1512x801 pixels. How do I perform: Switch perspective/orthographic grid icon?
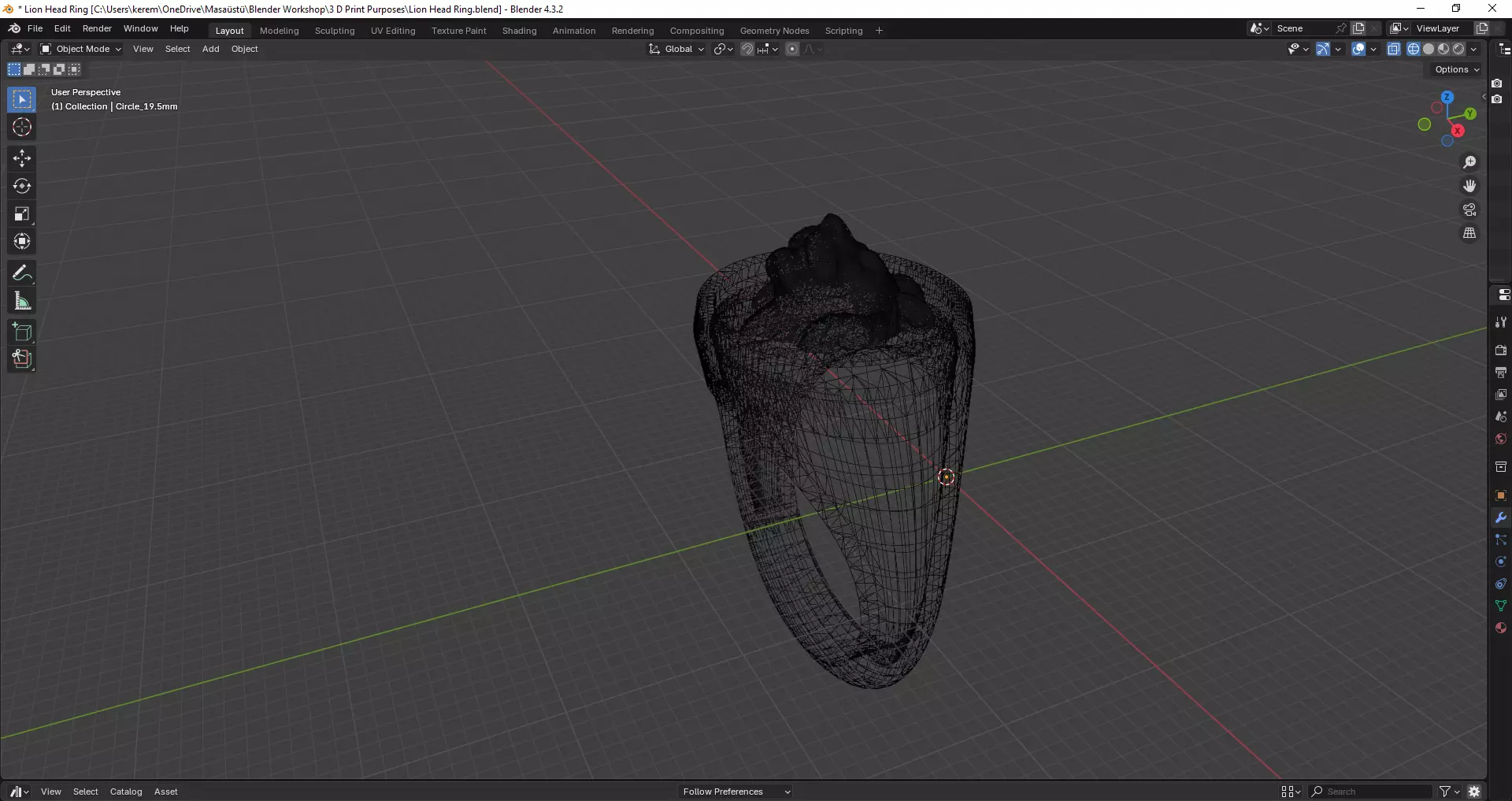click(x=1469, y=233)
